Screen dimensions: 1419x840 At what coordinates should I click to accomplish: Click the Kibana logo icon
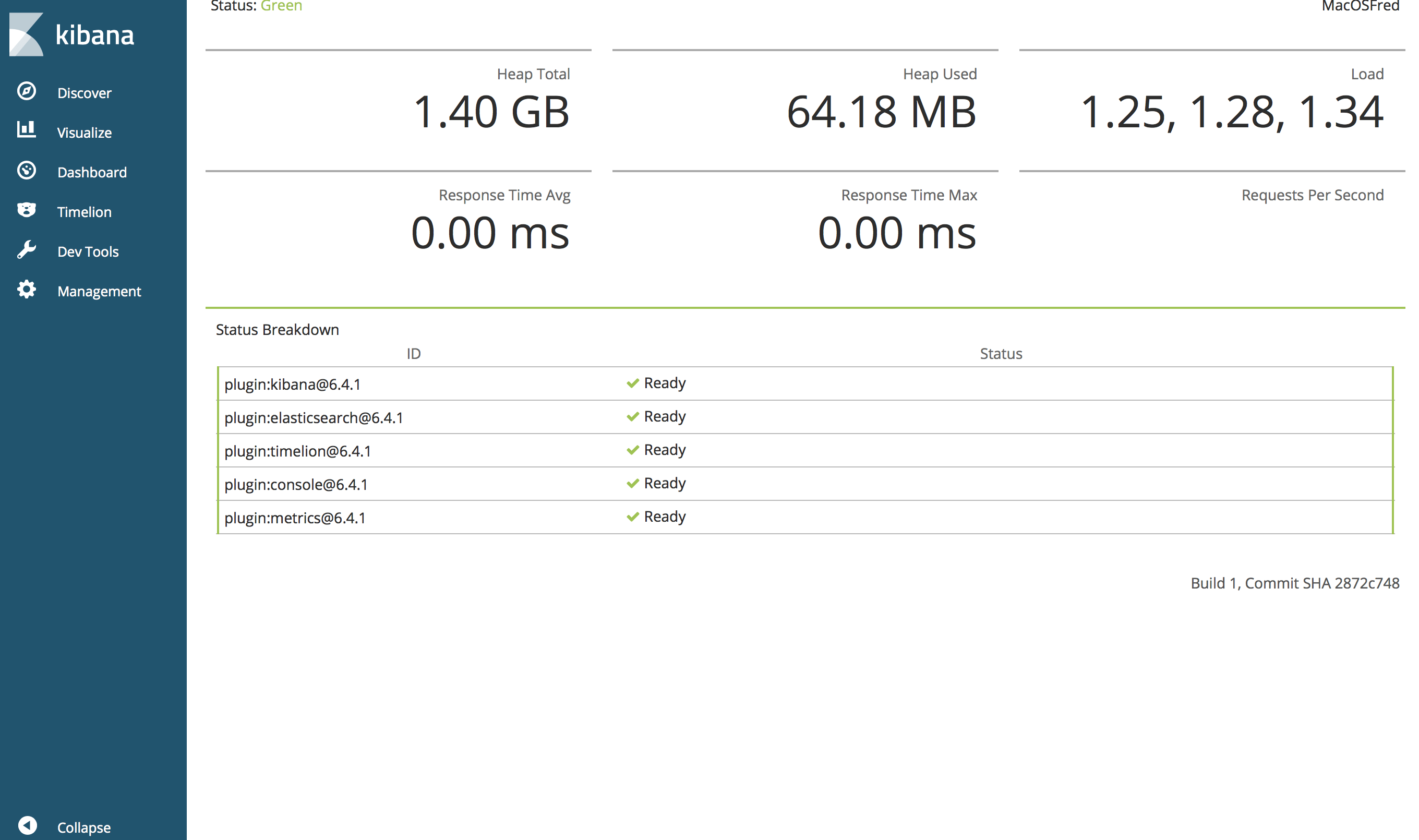26,34
